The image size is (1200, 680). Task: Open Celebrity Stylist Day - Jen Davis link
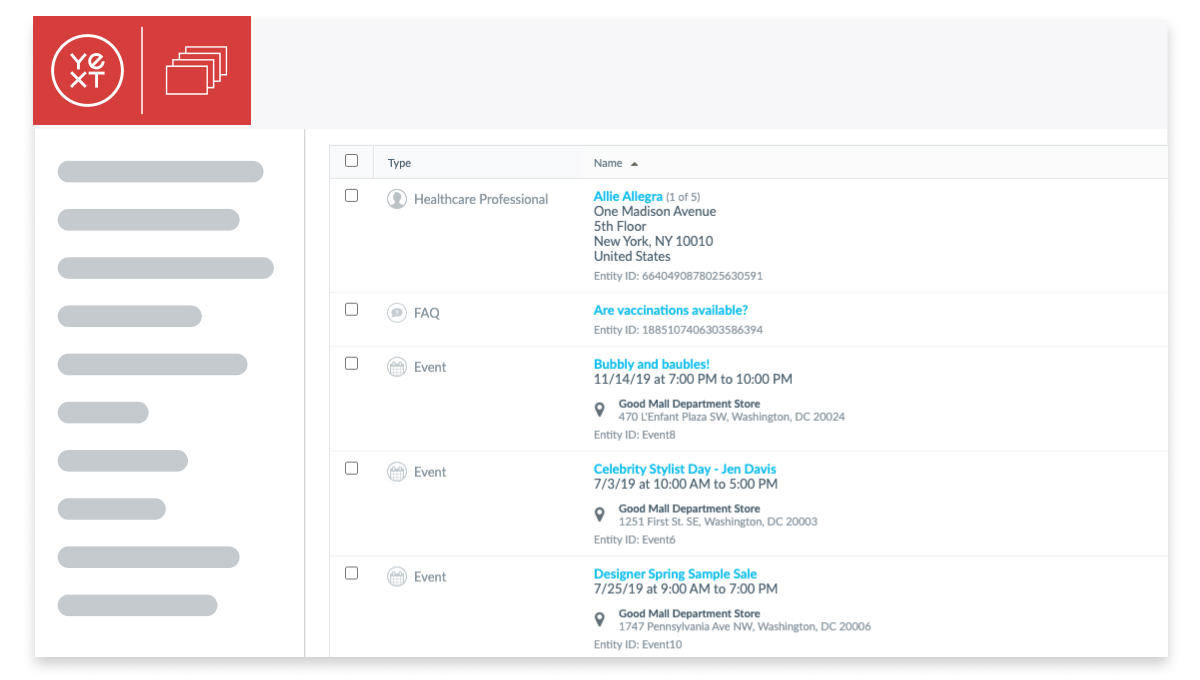(685, 469)
